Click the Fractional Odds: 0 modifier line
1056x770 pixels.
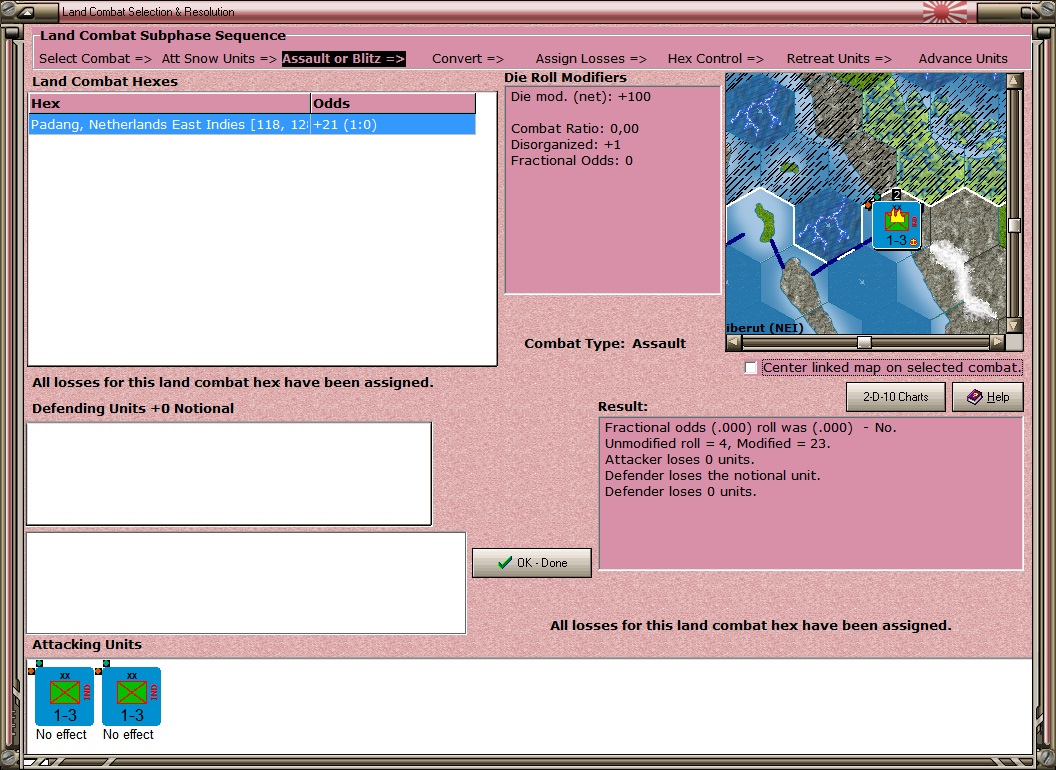point(572,161)
